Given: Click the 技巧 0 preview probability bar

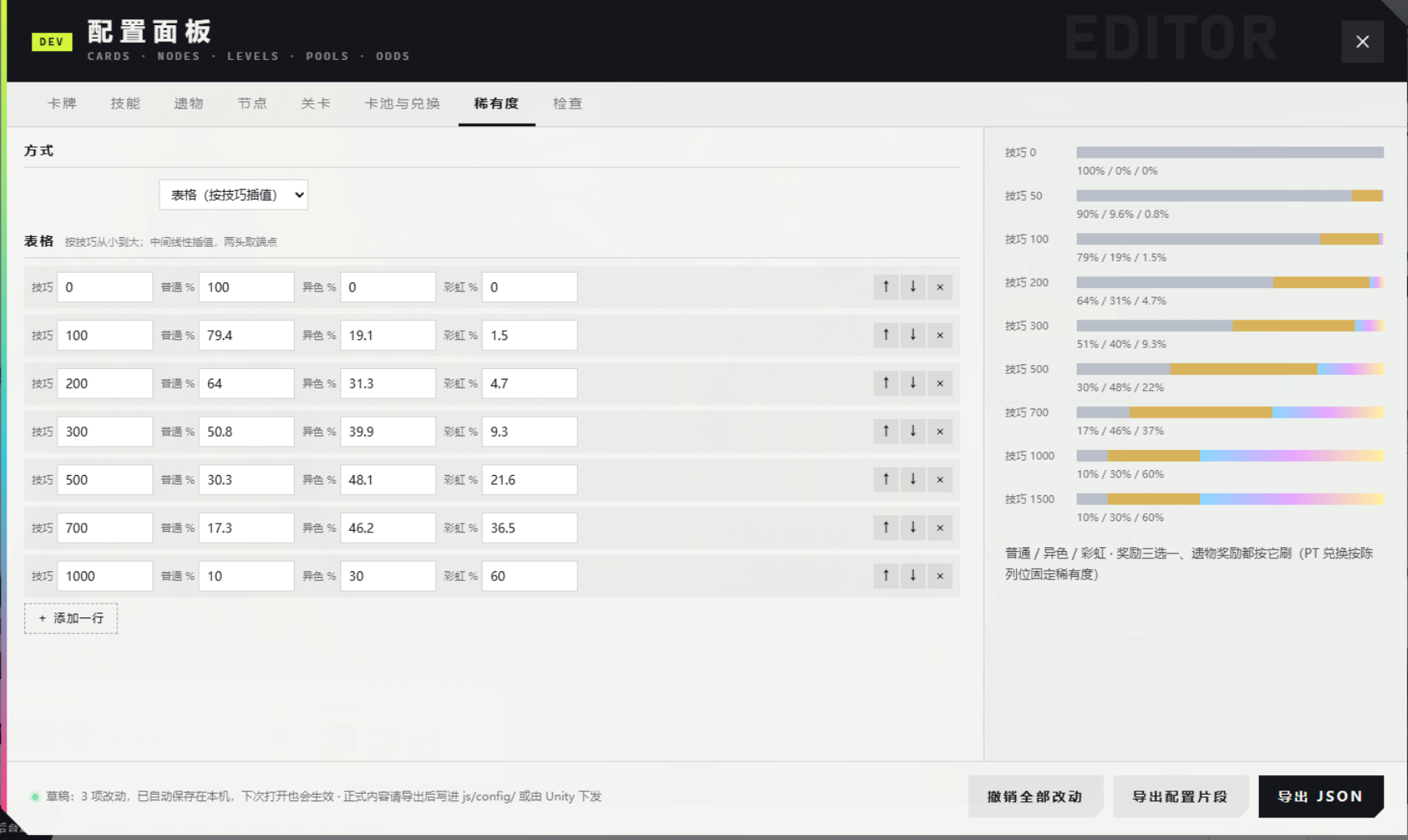Looking at the screenshot, I should point(1230,152).
